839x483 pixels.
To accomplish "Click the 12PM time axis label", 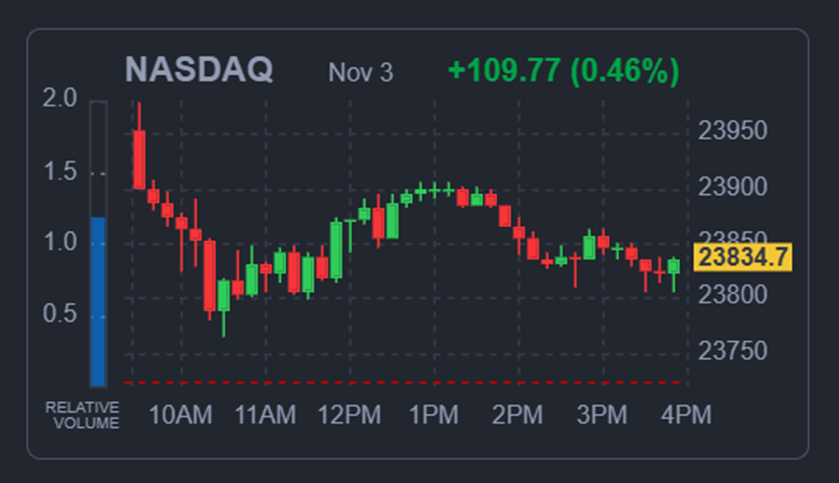I will 349,415.
